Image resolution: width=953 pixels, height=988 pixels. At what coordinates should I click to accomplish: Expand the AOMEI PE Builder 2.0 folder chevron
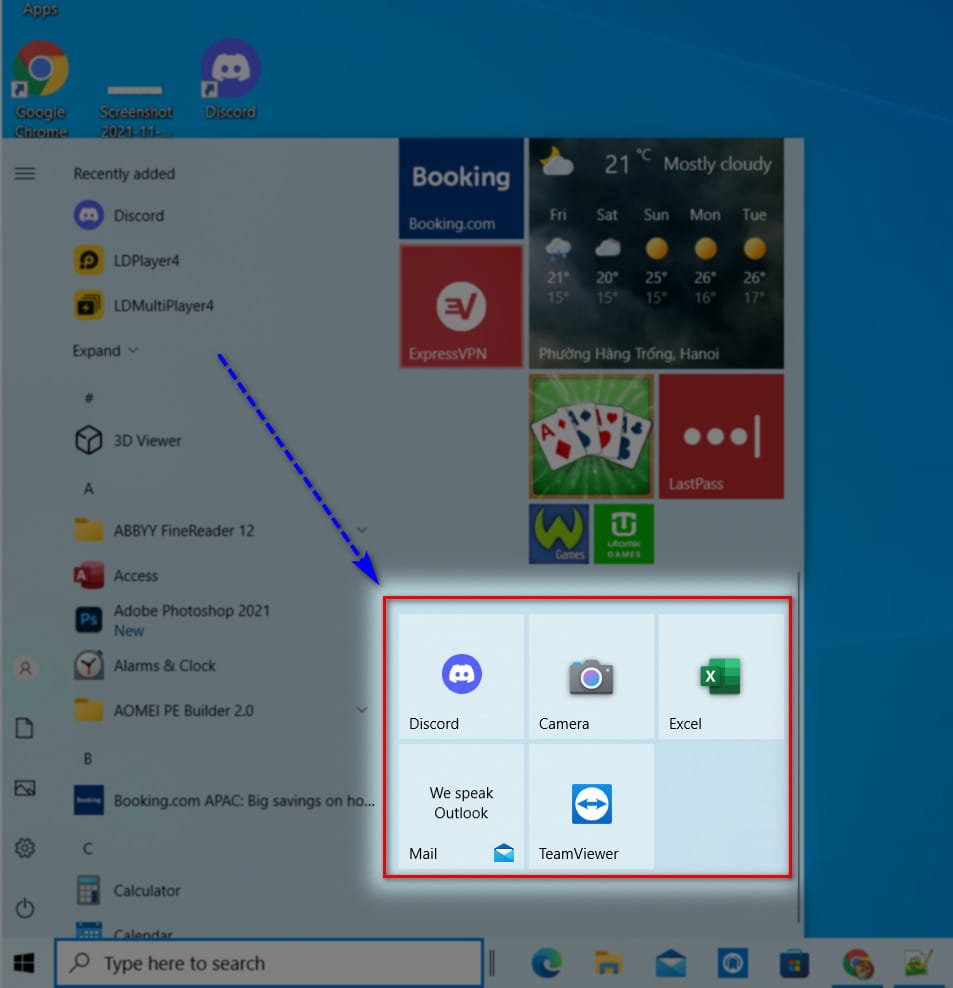pos(362,710)
